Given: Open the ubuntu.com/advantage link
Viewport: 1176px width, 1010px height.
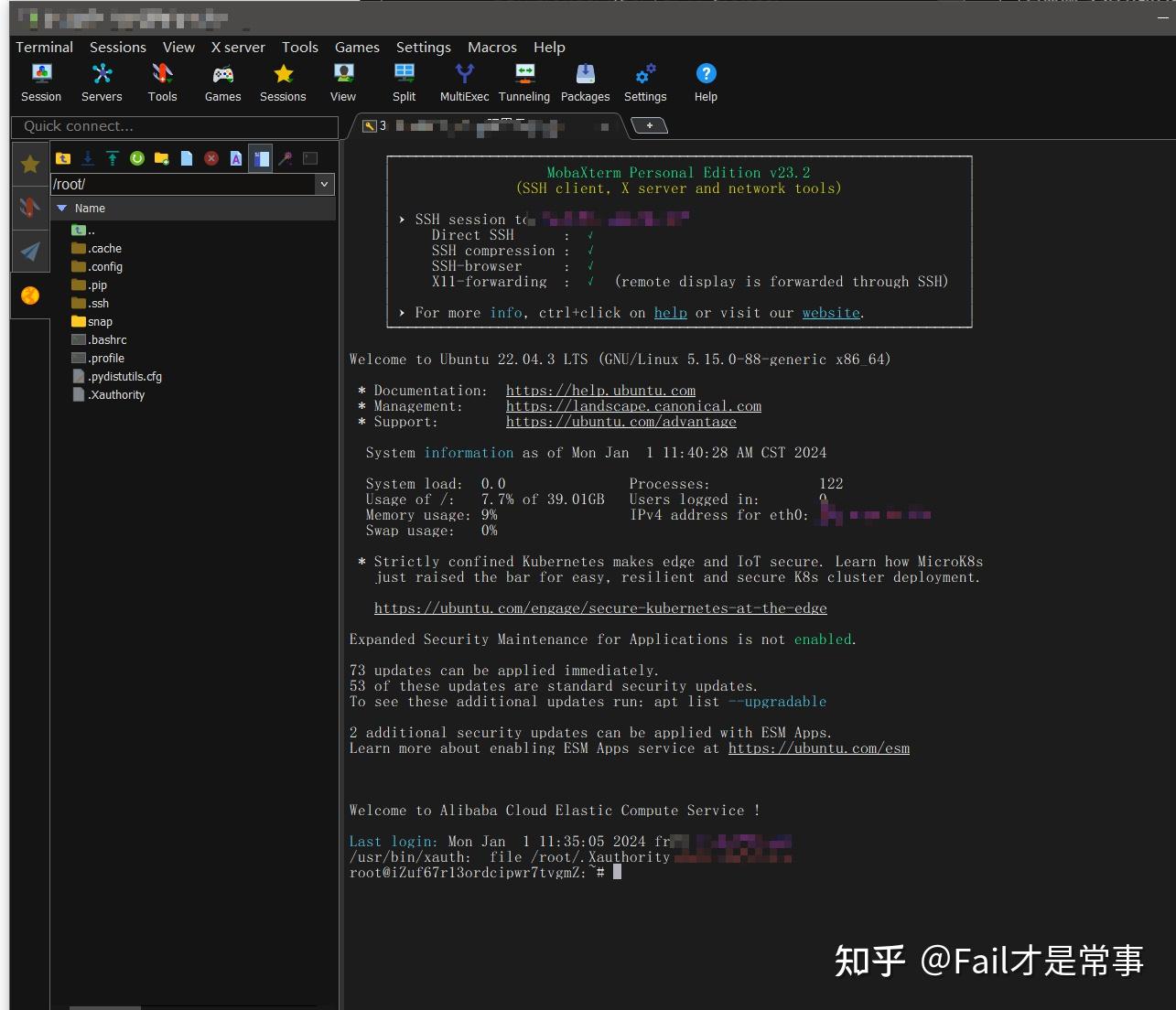Looking at the screenshot, I should 621,422.
